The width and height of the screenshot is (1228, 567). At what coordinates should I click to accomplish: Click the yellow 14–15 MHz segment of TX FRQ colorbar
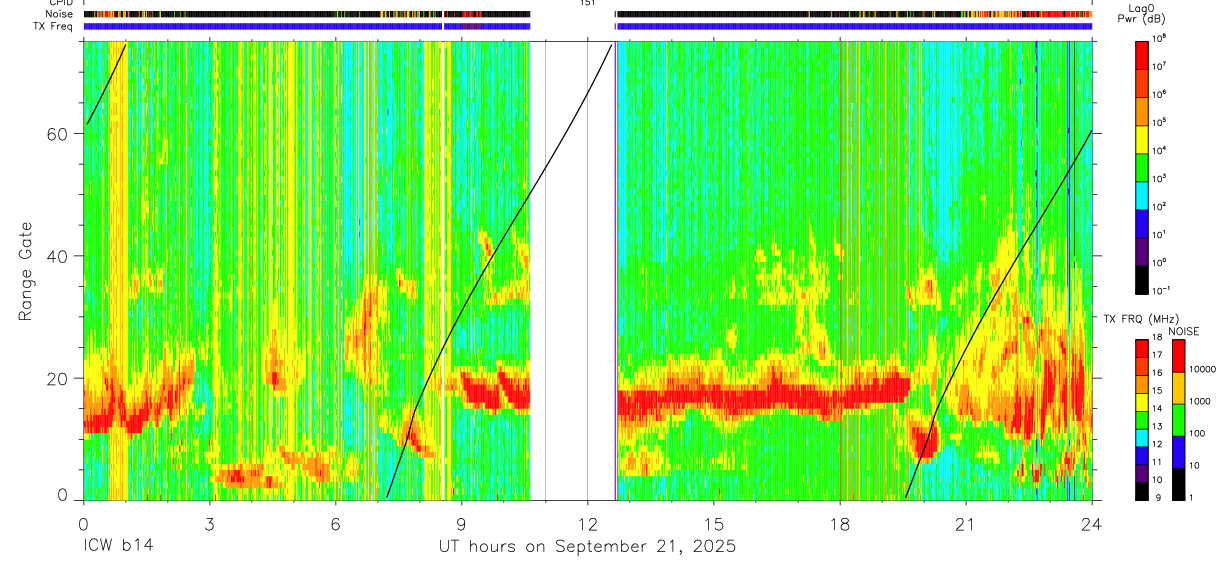pyautogui.click(x=1142, y=401)
